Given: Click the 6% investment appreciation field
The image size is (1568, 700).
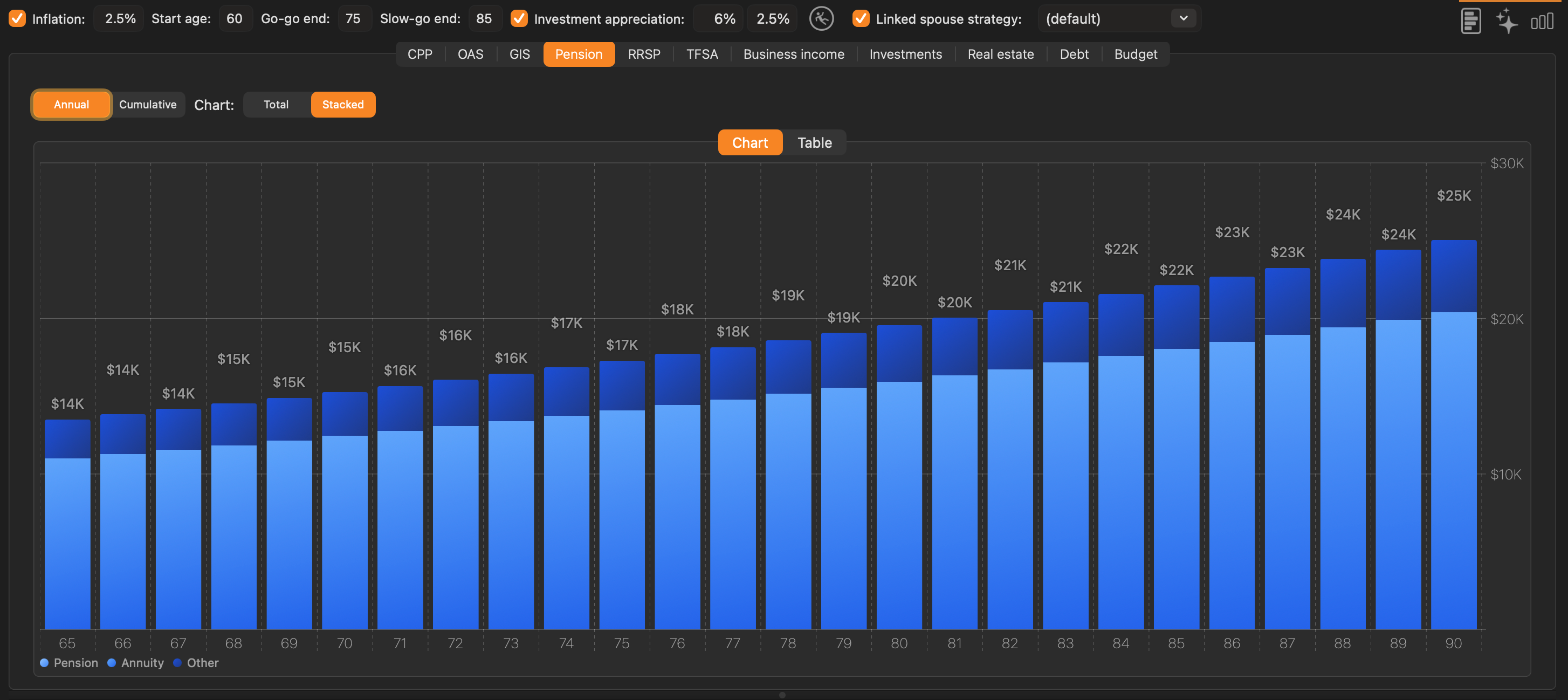Looking at the screenshot, I should 719,18.
